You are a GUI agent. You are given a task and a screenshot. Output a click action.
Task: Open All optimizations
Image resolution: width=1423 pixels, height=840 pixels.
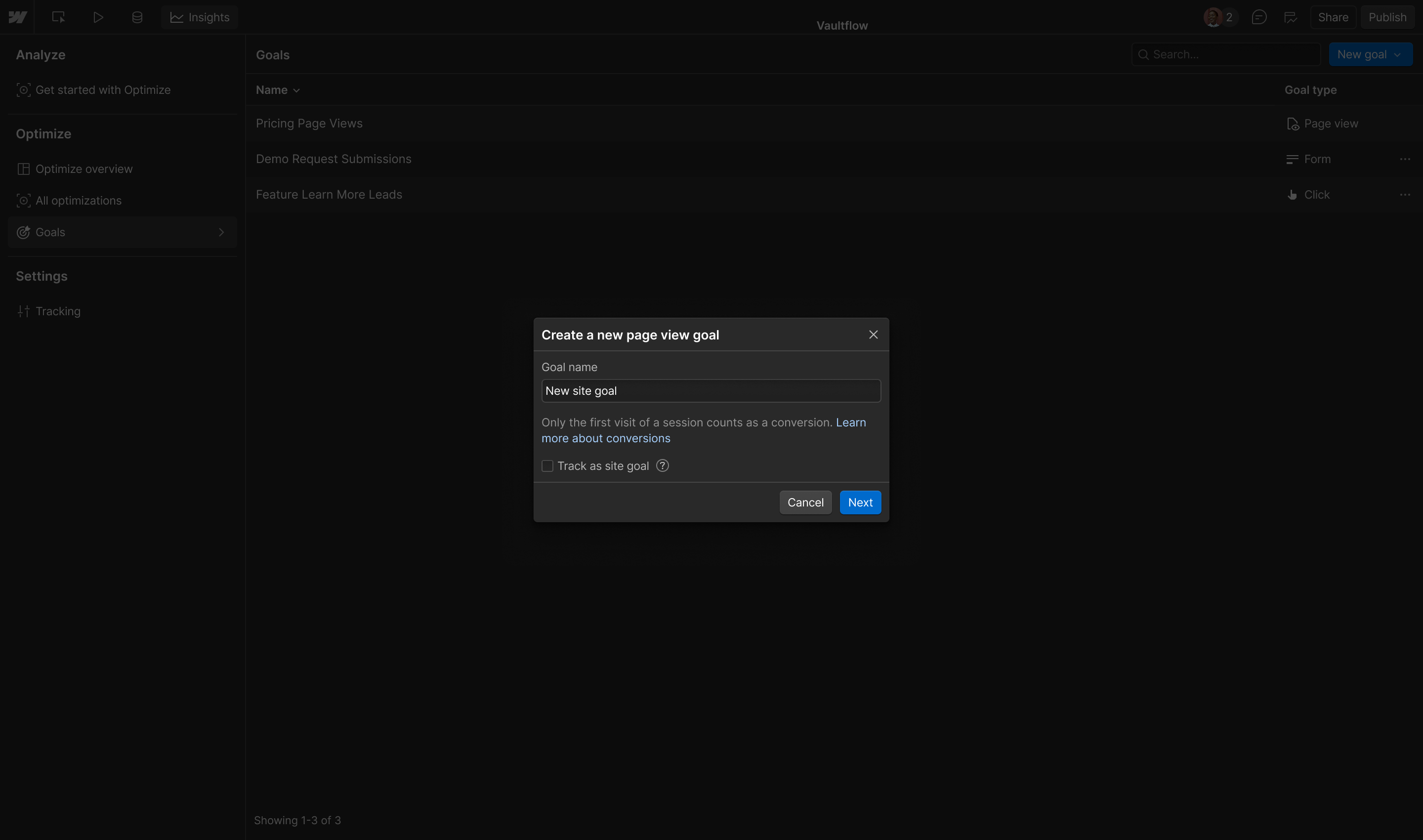[122, 201]
